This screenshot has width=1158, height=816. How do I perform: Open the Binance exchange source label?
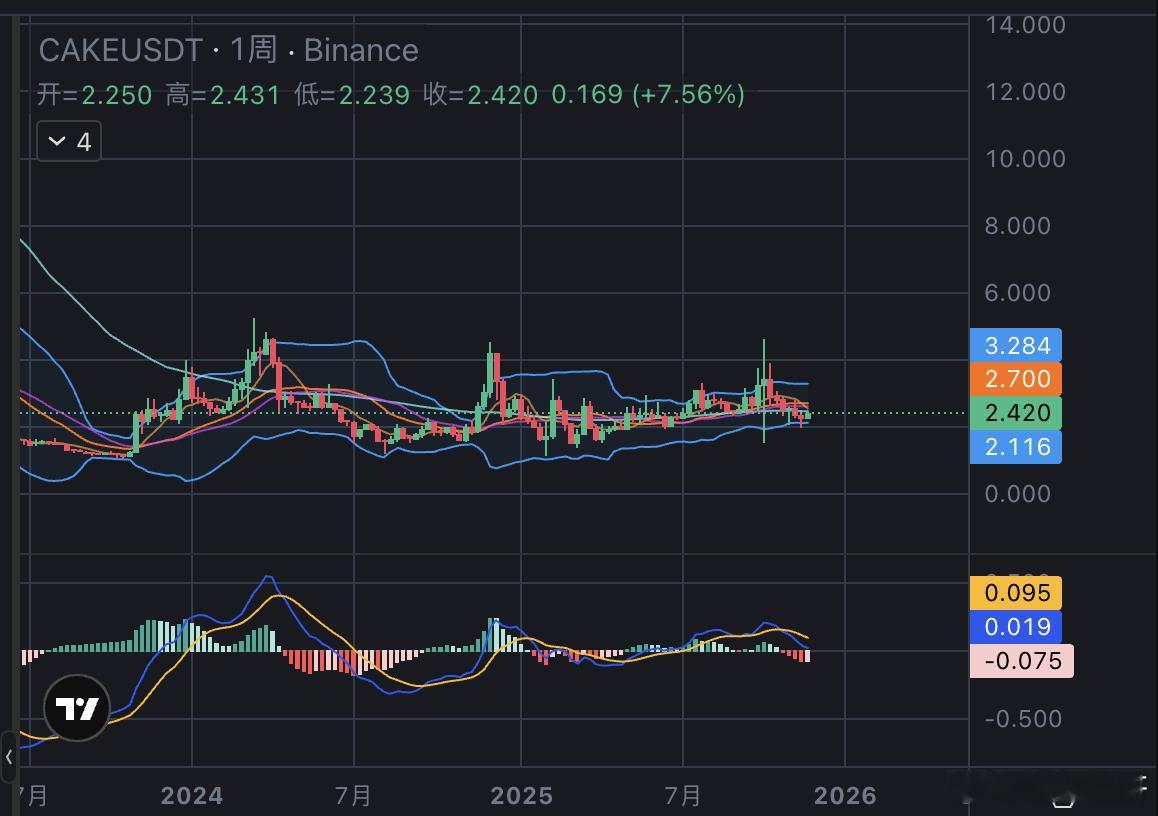(363, 50)
